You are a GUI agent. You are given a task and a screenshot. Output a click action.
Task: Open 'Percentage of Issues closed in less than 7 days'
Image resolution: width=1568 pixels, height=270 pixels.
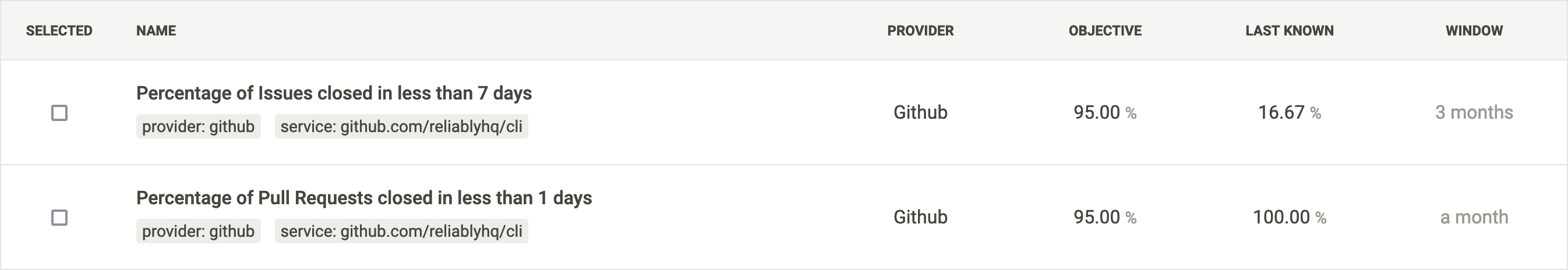point(334,93)
